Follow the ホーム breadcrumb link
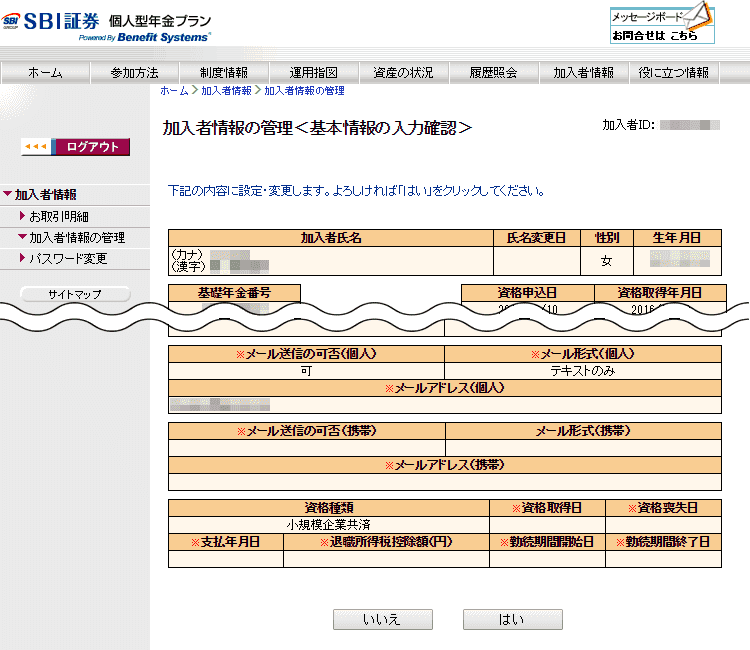This screenshot has height=650, width=750. point(174,90)
